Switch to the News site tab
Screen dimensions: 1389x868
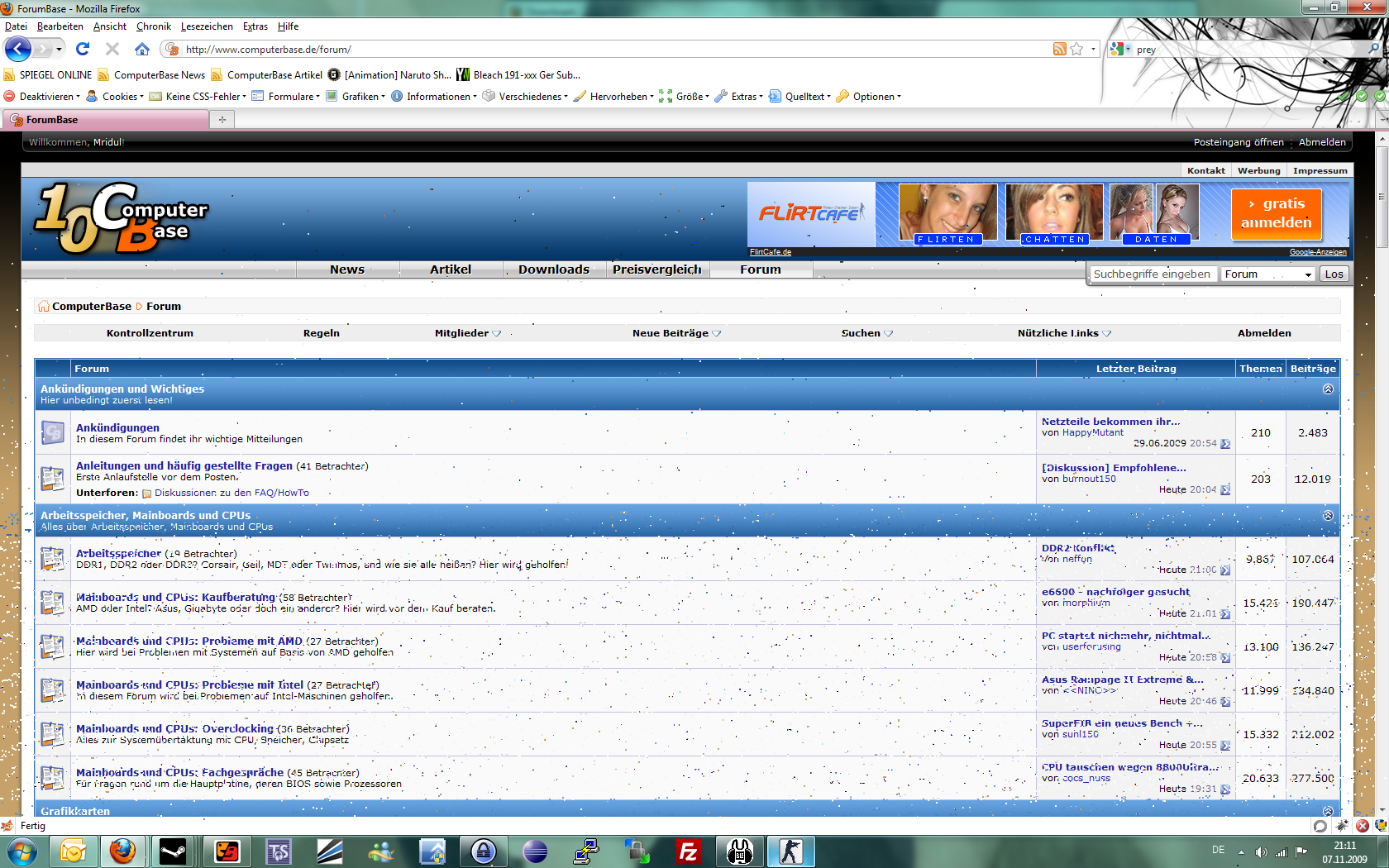[x=347, y=269]
